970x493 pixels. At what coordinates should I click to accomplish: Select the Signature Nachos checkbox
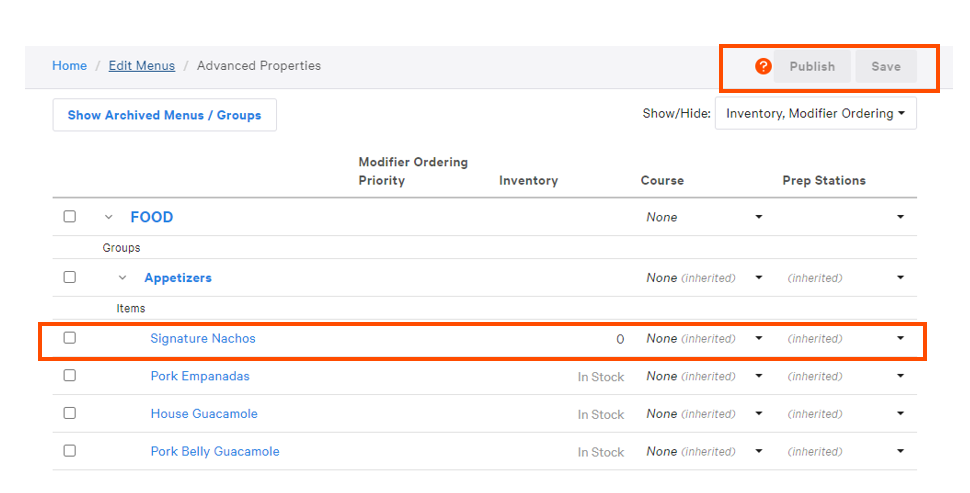pos(70,338)
